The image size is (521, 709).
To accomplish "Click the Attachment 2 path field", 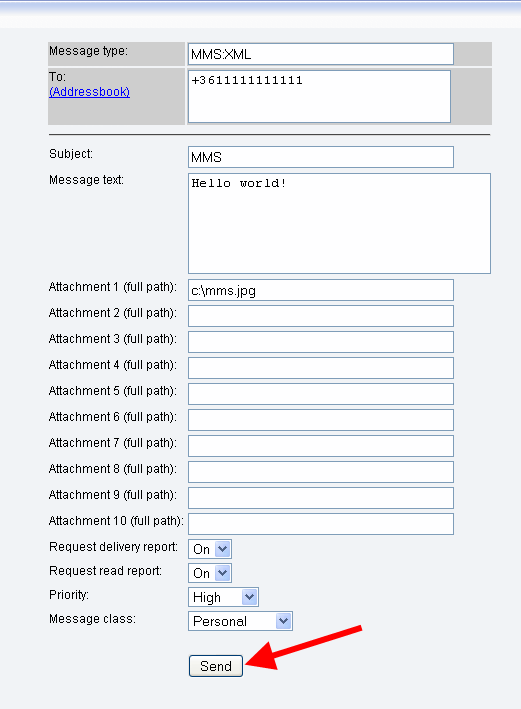I will click(x=321, y=316).
